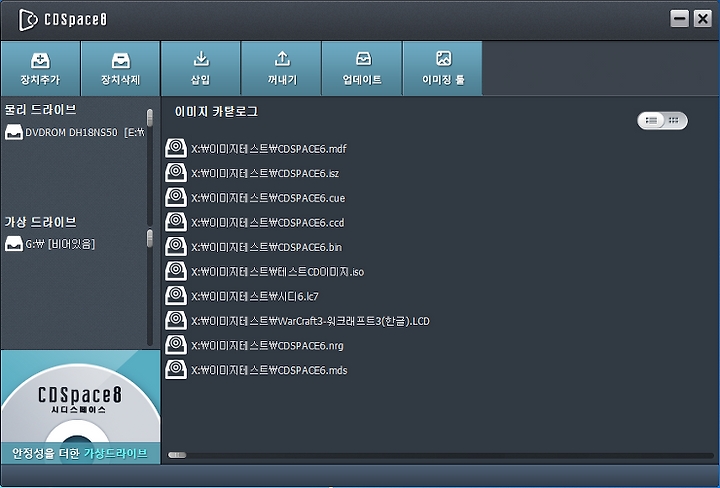
Task: Click the disc icon for 테스트CD이미지.iso
Action: point(176,271)
